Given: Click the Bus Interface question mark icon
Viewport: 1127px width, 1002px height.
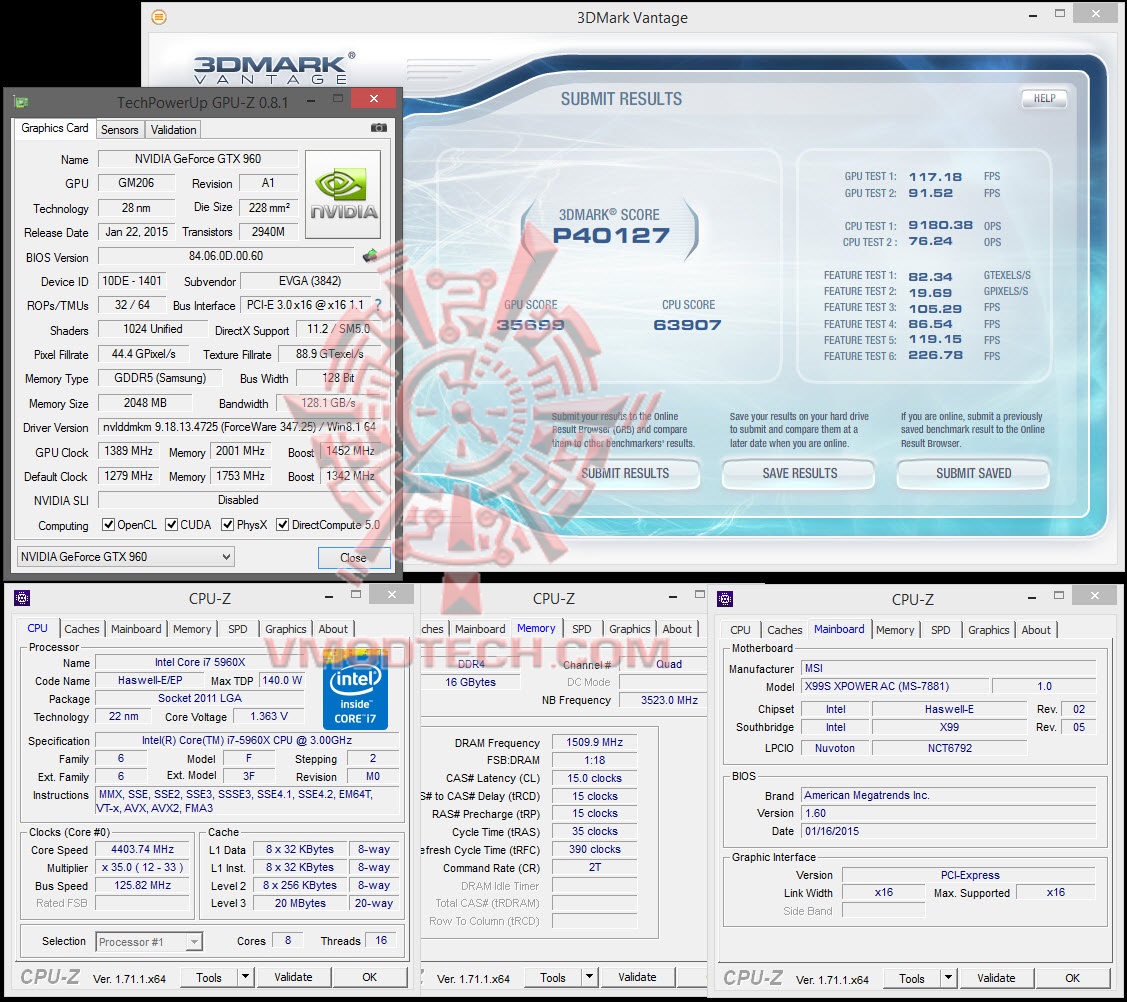Looking at the screenshot, I should [378, 305].
